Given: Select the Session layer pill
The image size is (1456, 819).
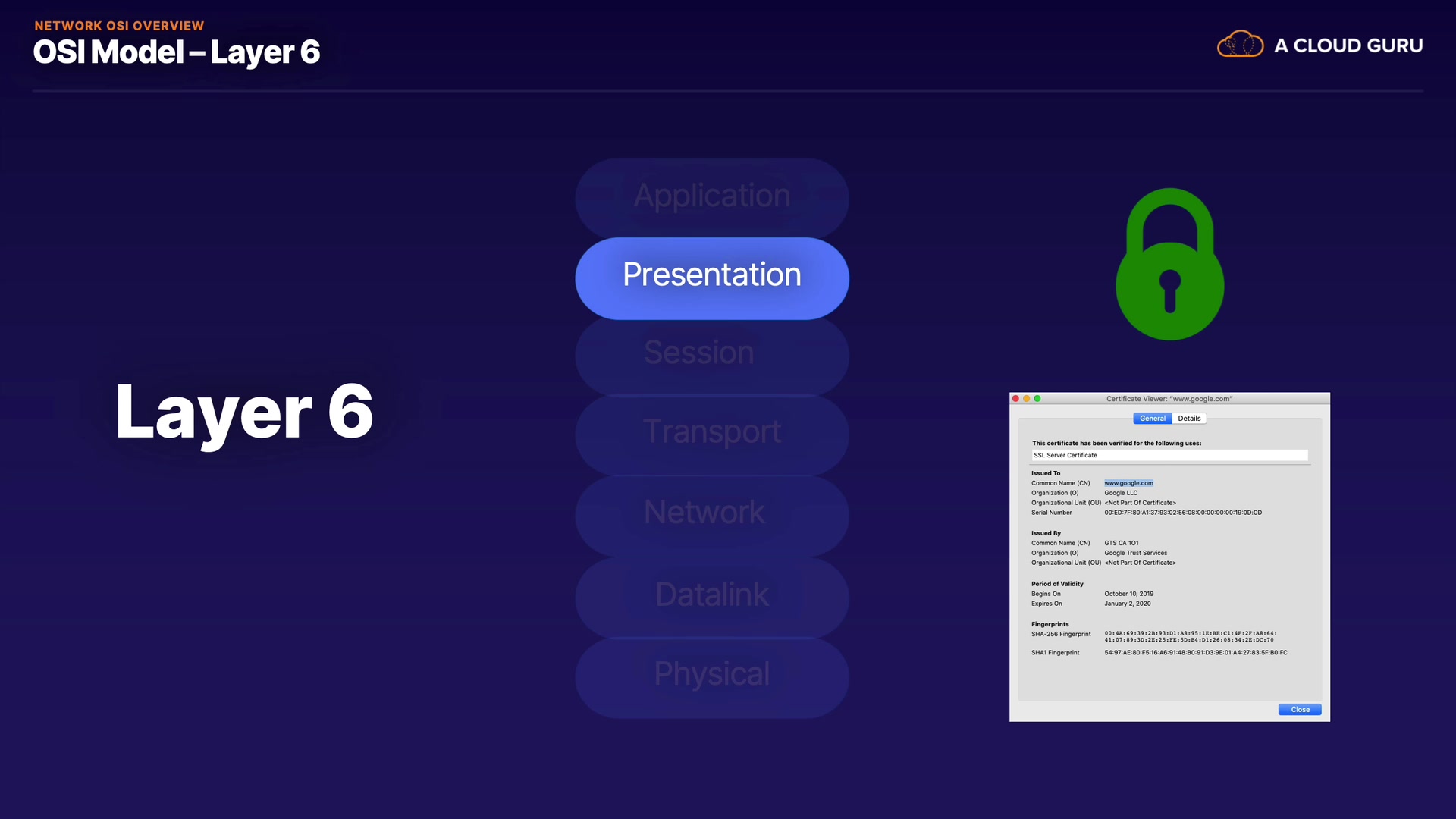Looking at the screenshot, I should [x=711, y=354].
